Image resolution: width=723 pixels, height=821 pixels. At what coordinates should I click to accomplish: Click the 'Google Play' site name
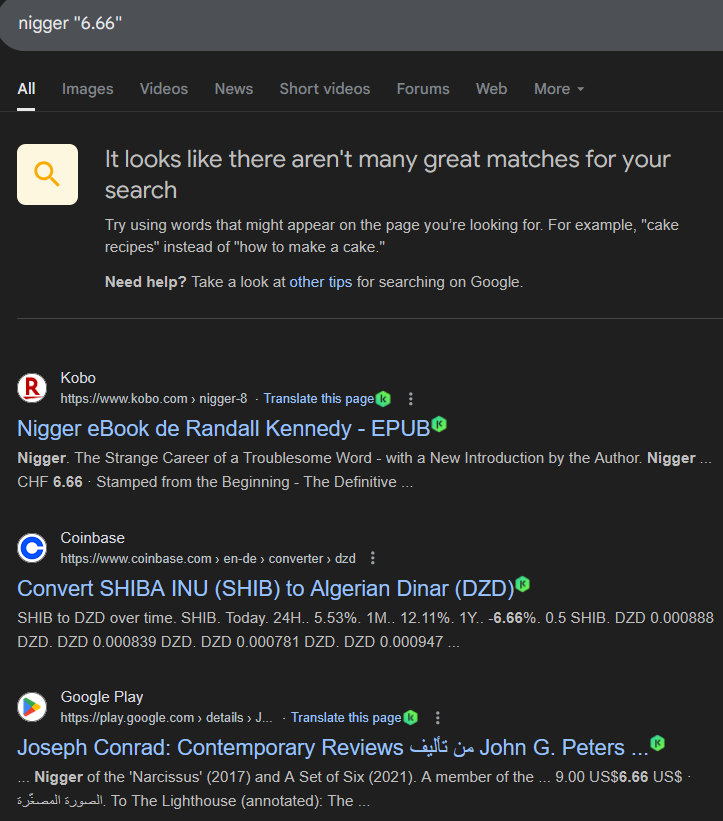[x=102, y=697]
